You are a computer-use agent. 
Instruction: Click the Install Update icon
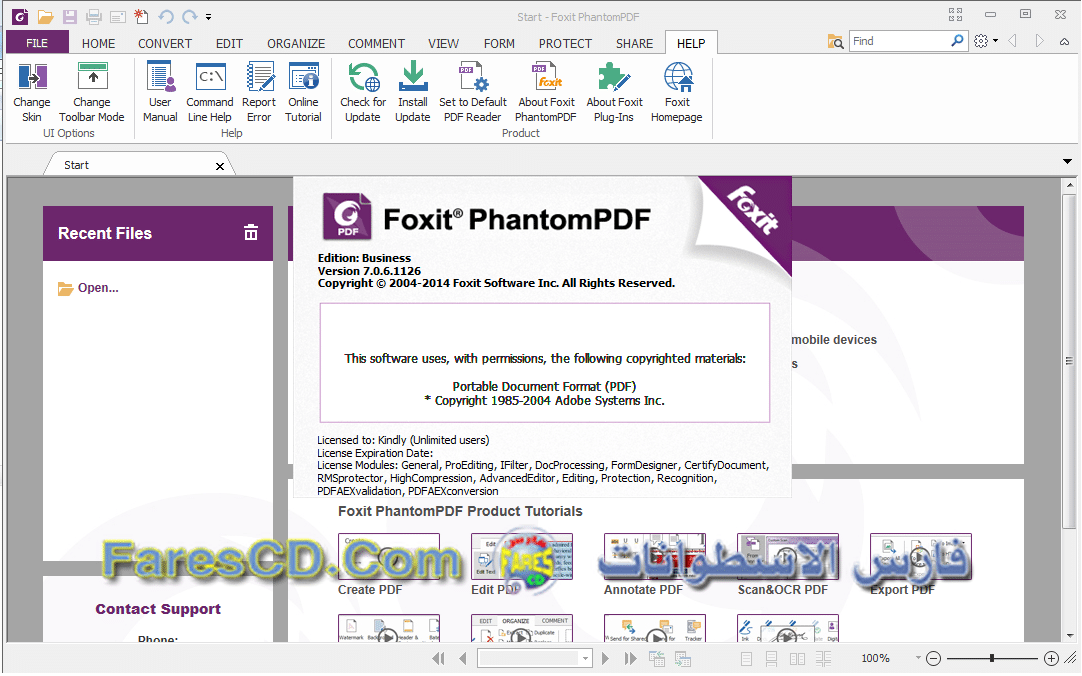413,77
